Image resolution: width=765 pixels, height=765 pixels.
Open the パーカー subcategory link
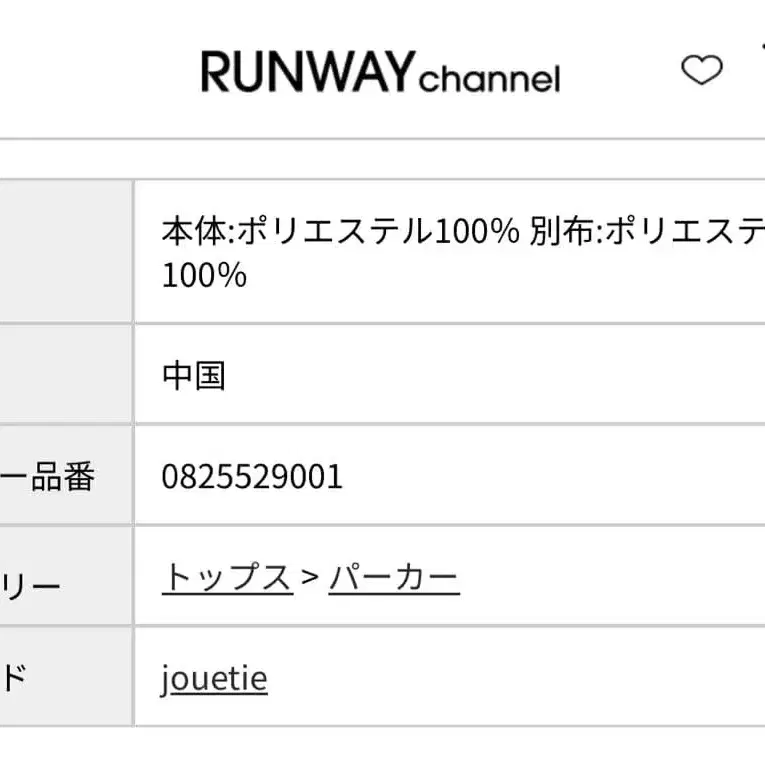click(394, 577)
